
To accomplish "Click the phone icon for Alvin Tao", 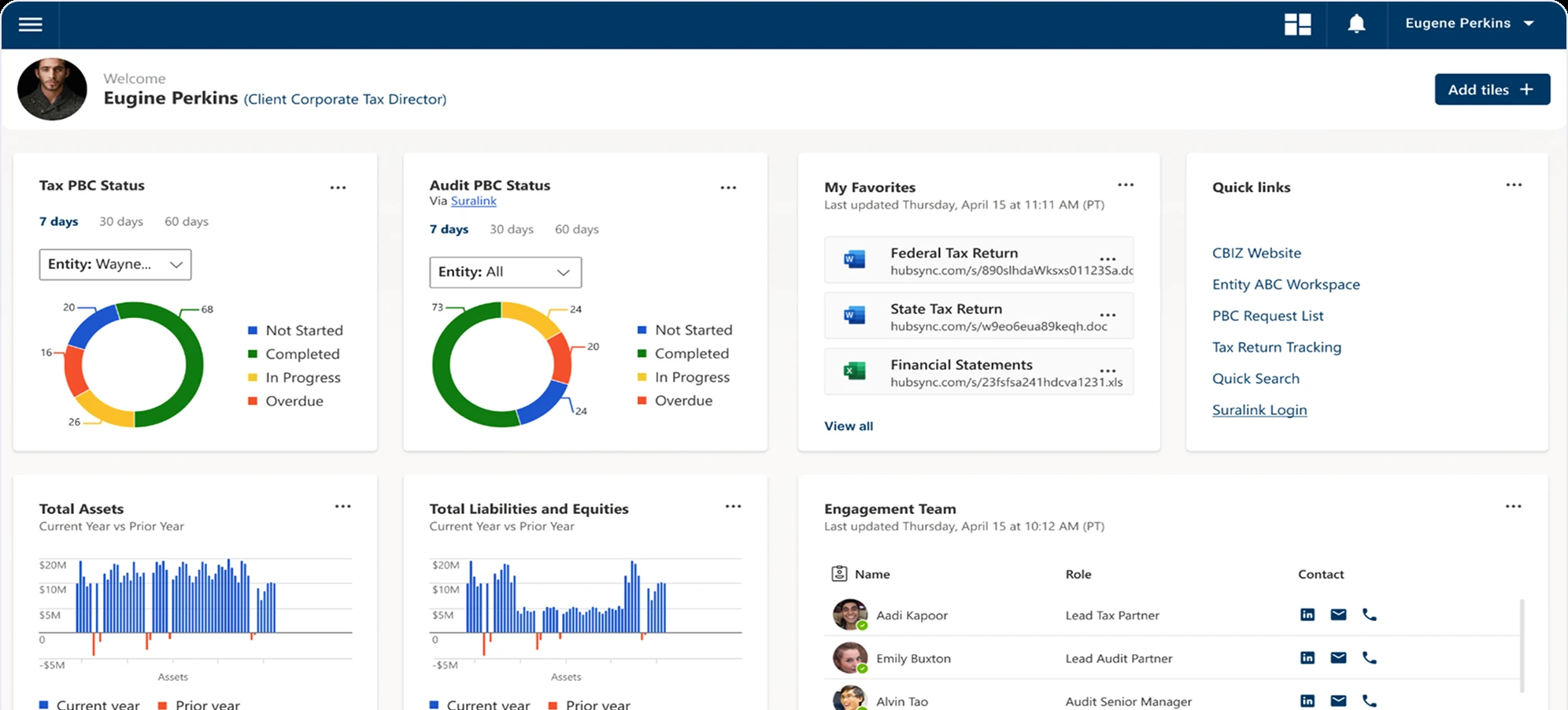I will click(x=1370, y=700).
